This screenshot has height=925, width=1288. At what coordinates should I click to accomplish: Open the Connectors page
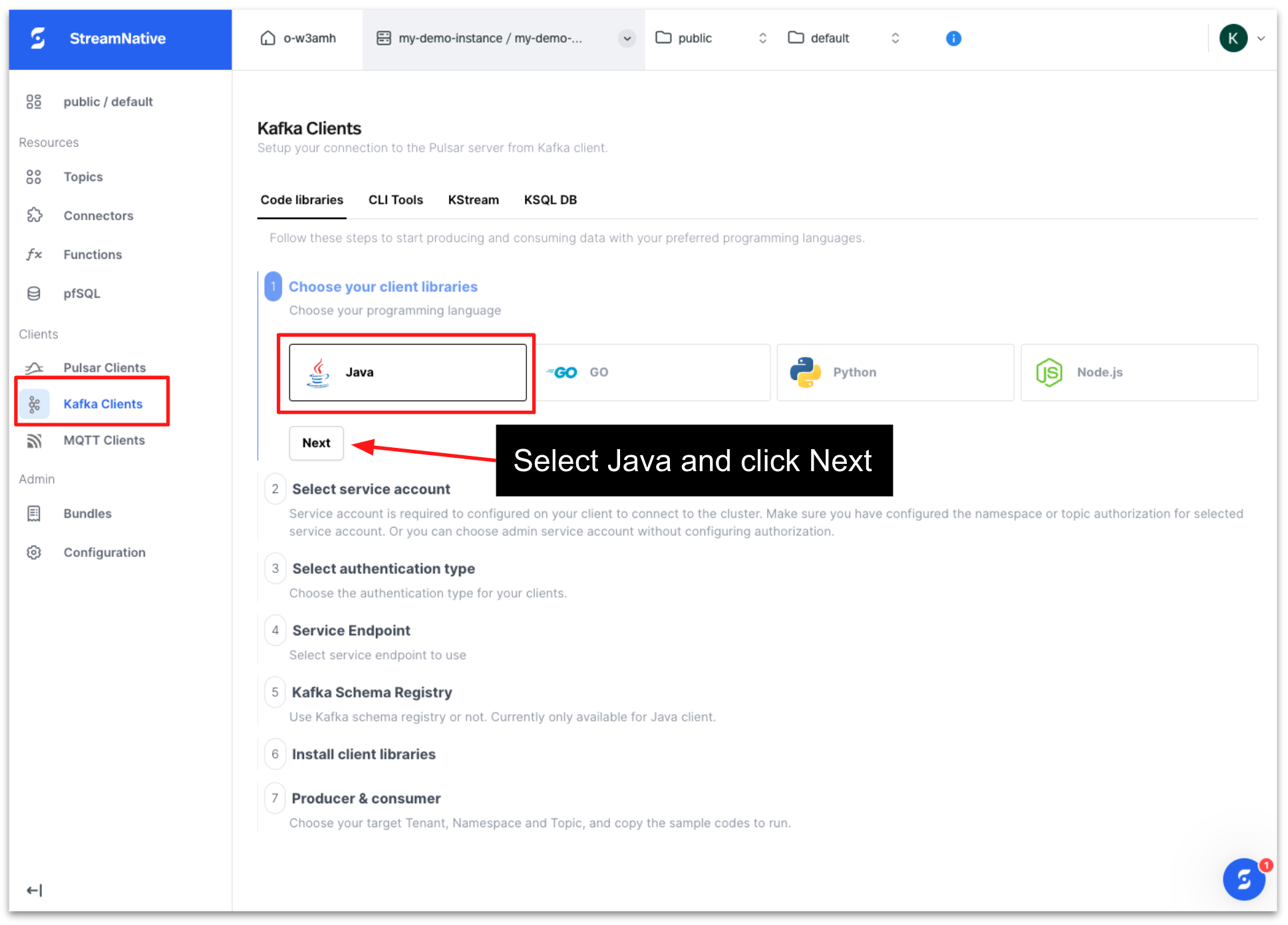tap(98, 215)
